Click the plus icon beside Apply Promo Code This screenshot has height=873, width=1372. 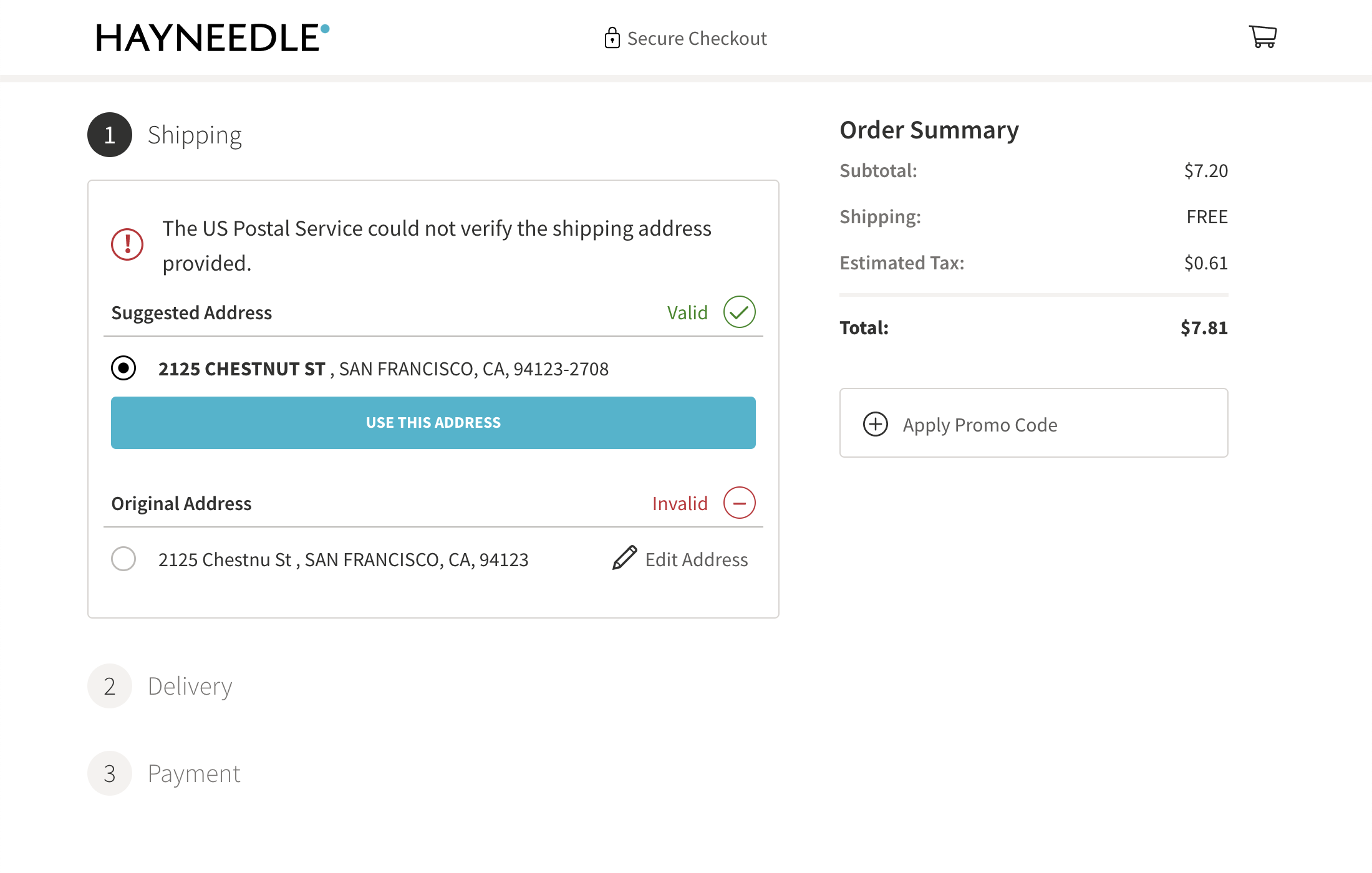pos(876,424)
